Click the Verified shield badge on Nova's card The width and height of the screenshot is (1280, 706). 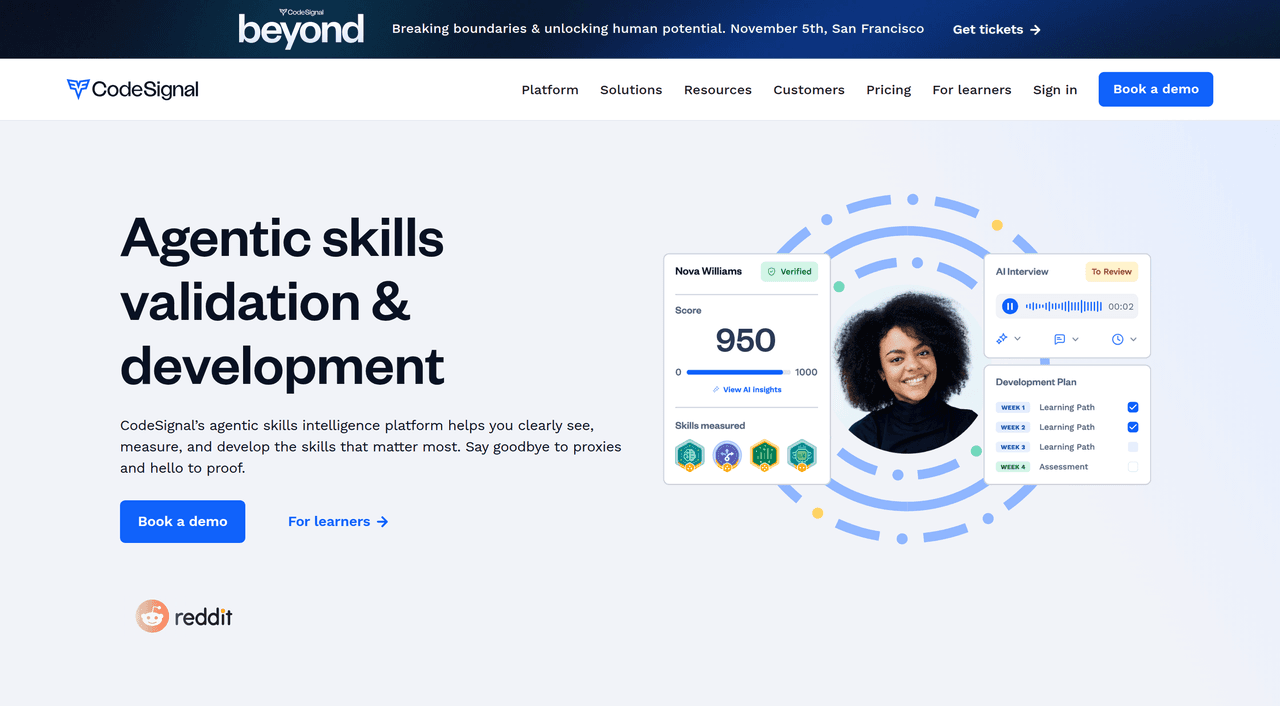pos(789,271)
